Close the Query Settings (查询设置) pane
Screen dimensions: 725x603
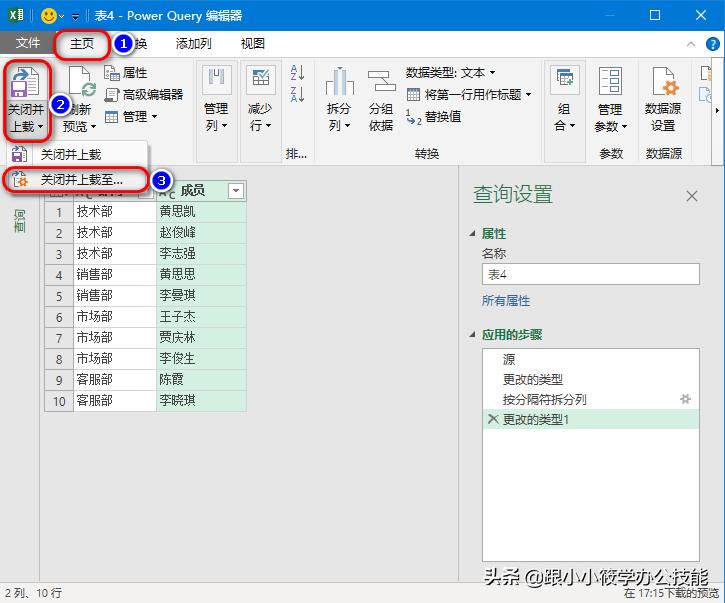pos(692,196)
